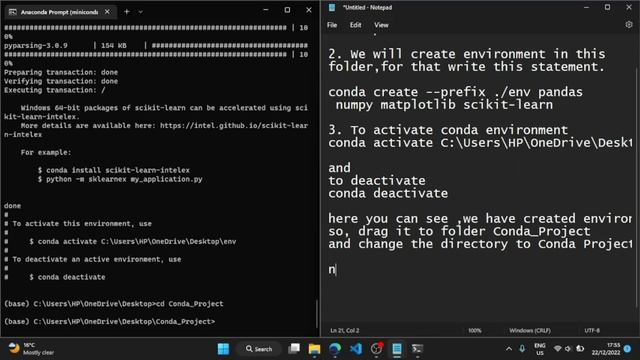Open the notification badge icon
Screen dimensions: 640x360
tap(628, 349)
